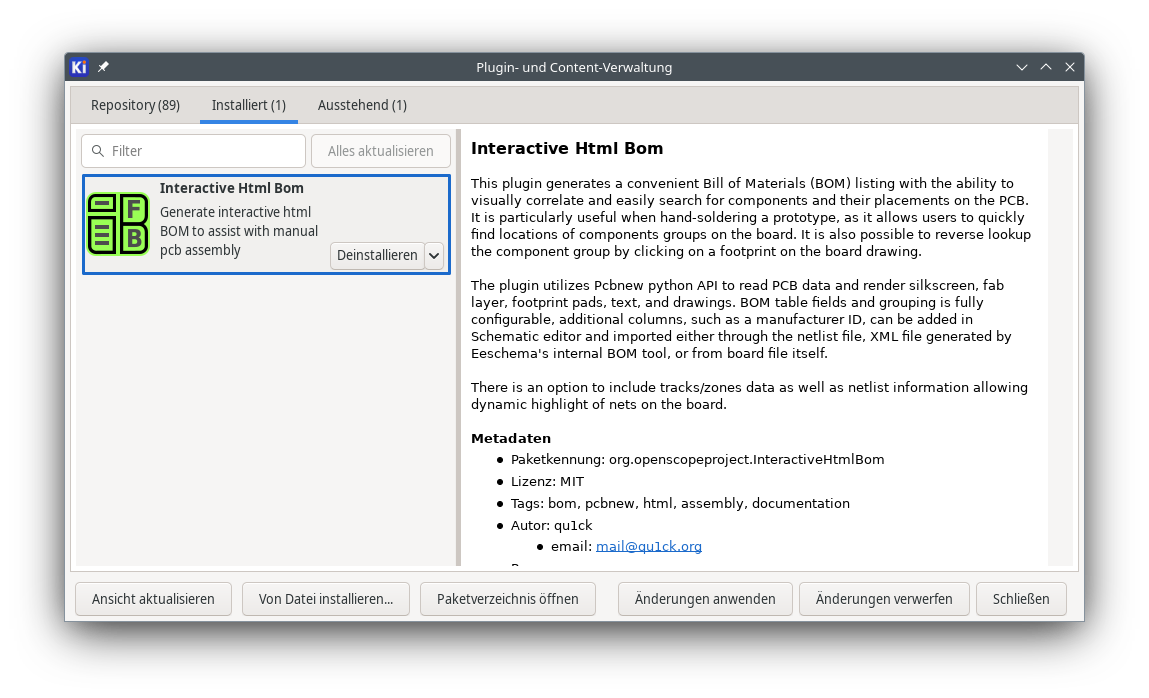
Task: Open the Deinstallieren action dropdown arrow
Action: (434, 255)
